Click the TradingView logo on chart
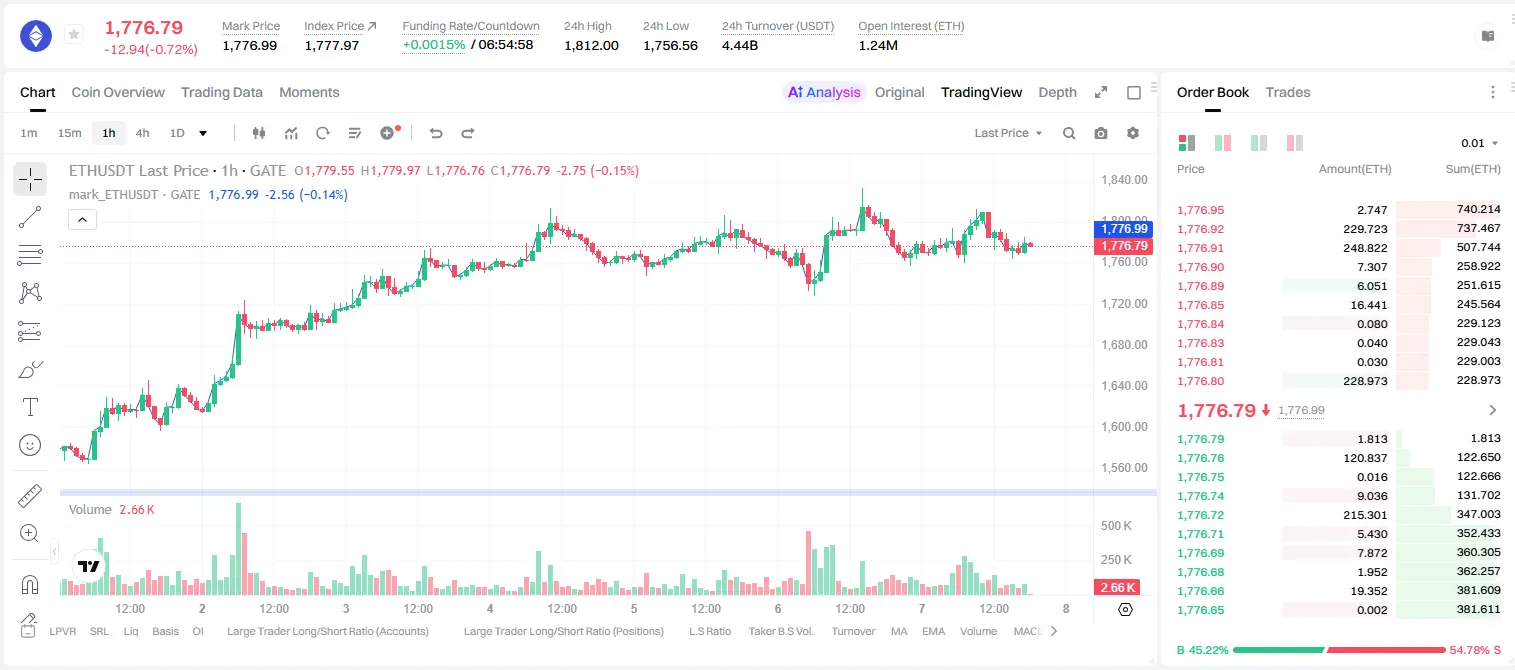 [x=89, y=566]
